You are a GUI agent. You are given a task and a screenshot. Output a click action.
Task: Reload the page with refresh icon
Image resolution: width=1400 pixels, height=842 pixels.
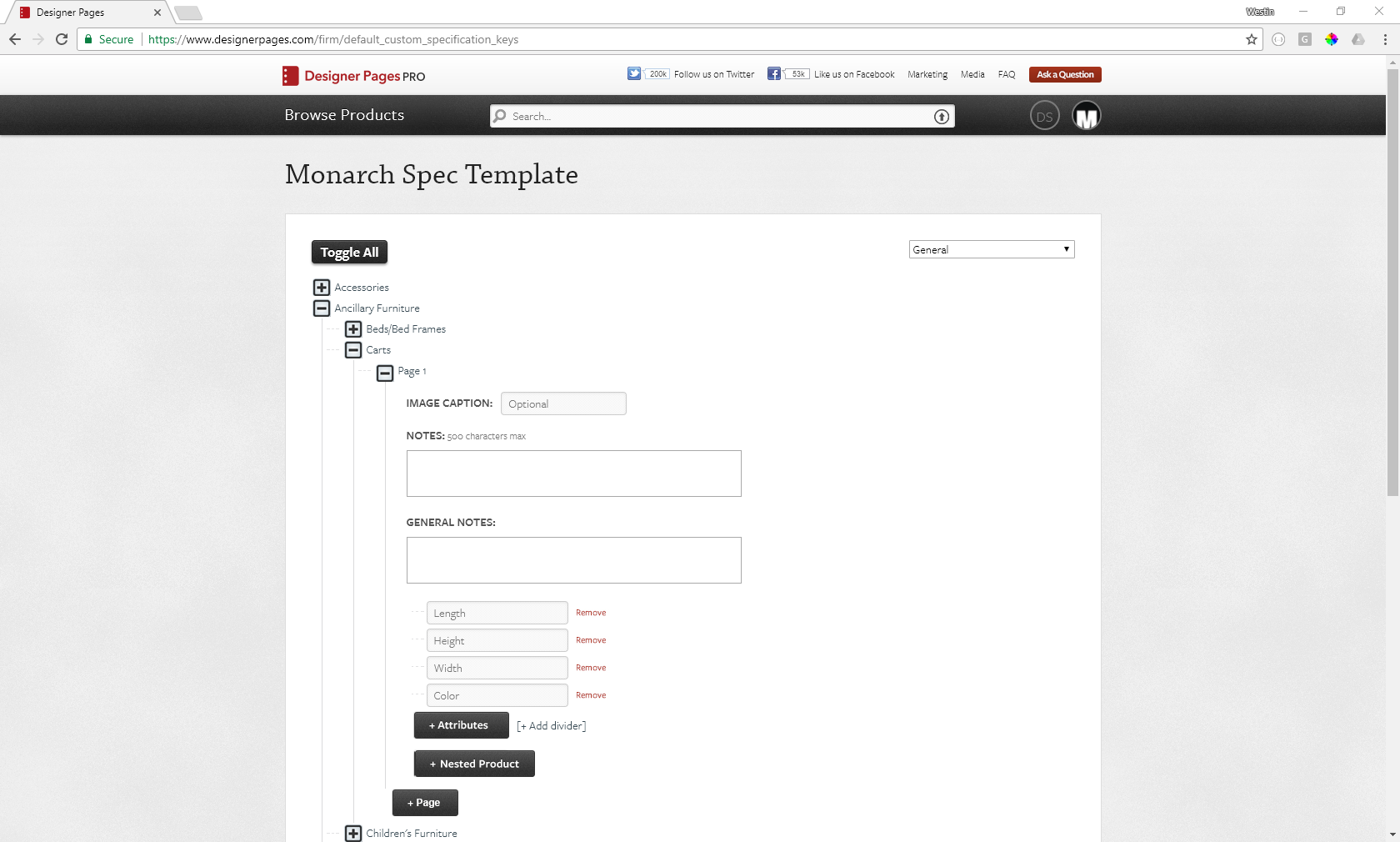[62, 39]
